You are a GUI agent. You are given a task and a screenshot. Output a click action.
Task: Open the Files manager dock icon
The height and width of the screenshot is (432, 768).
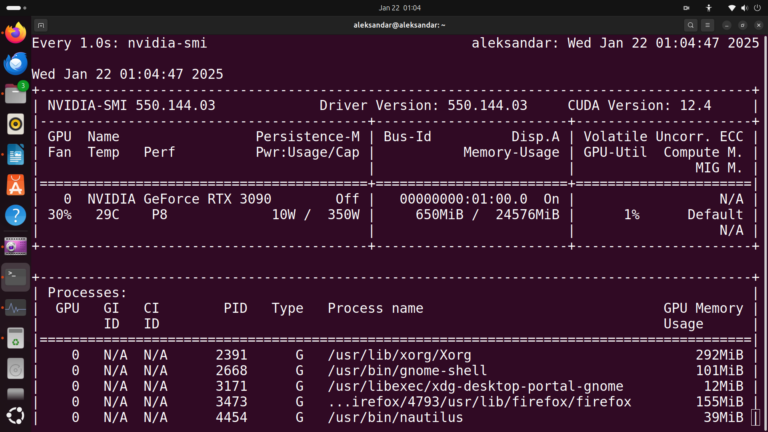[16, 94]
